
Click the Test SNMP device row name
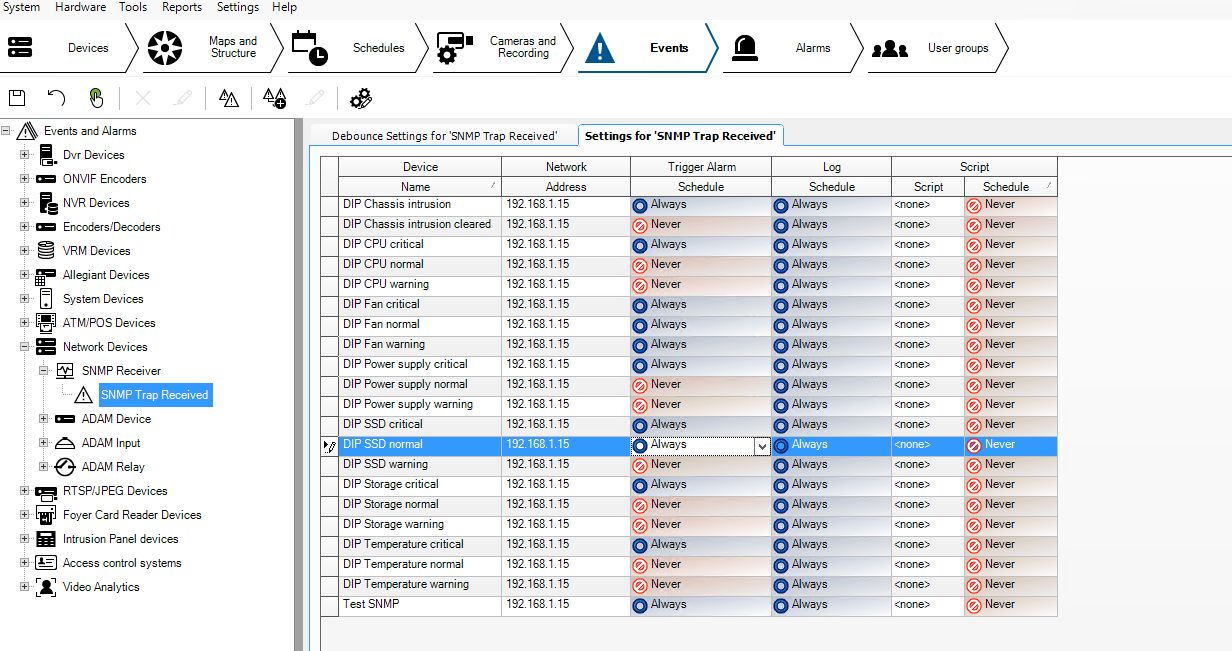(371, 604)
